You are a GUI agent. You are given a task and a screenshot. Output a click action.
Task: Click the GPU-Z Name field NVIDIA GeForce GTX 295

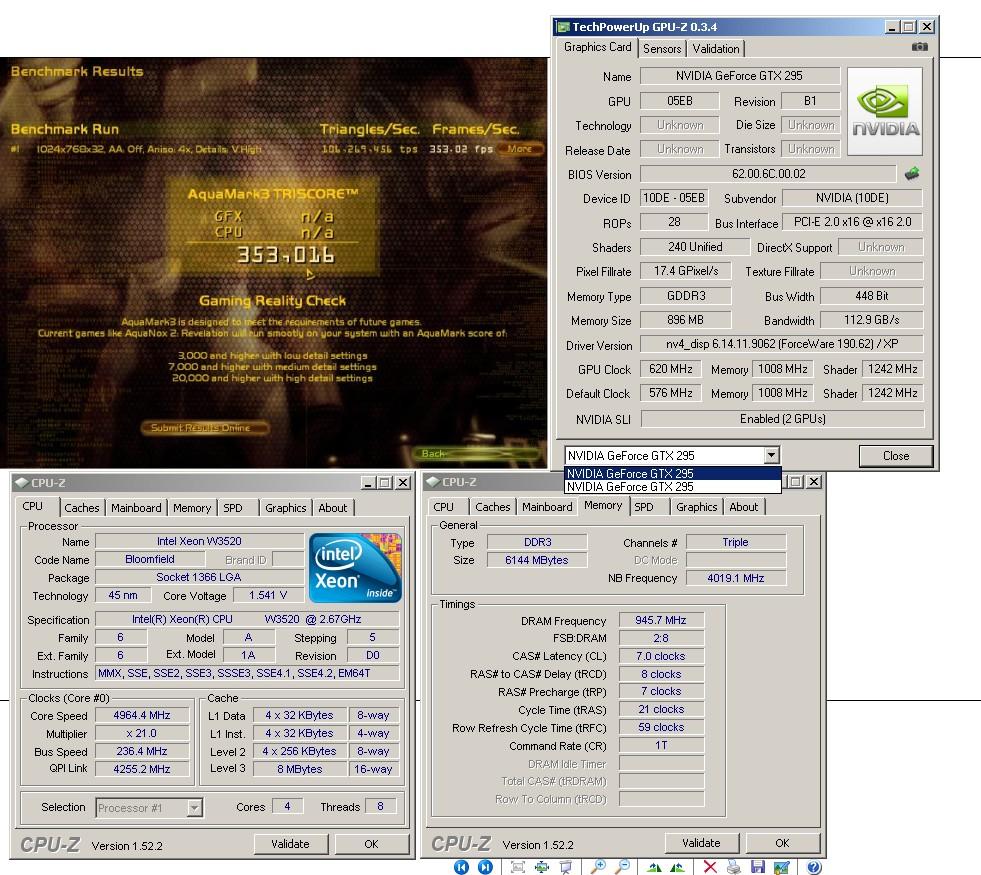pos(740,76)
